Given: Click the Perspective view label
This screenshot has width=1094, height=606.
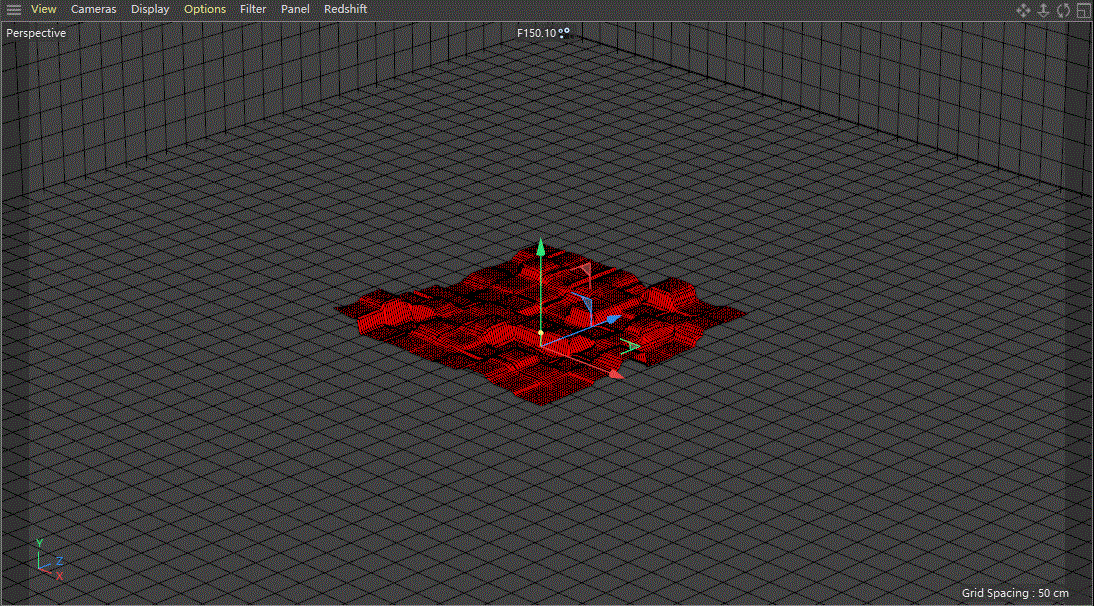Looking at the screenshot, I should [36, 33].
